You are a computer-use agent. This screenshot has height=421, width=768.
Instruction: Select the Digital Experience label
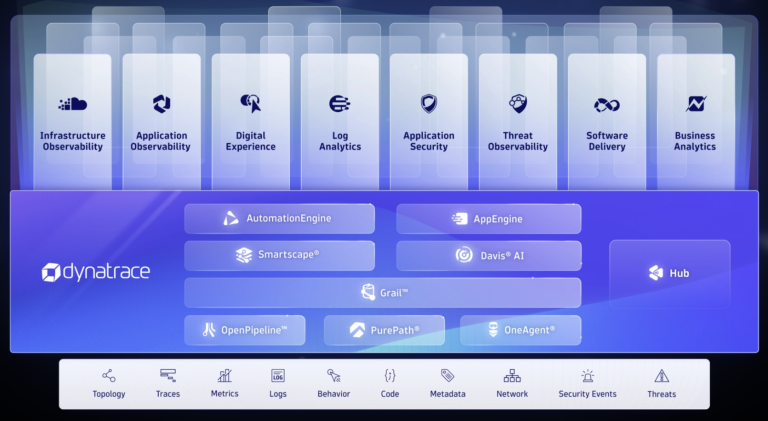pos(250,141)
